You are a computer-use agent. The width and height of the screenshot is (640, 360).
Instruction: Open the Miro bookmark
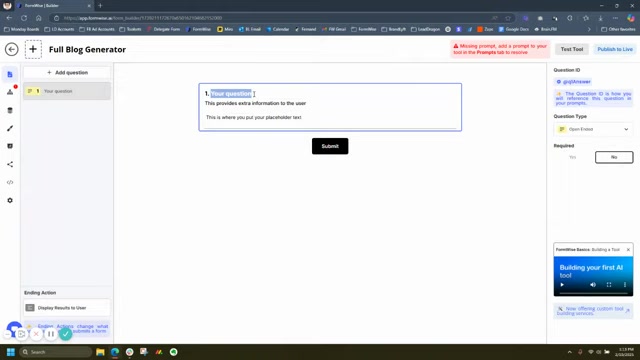(225, 29)
